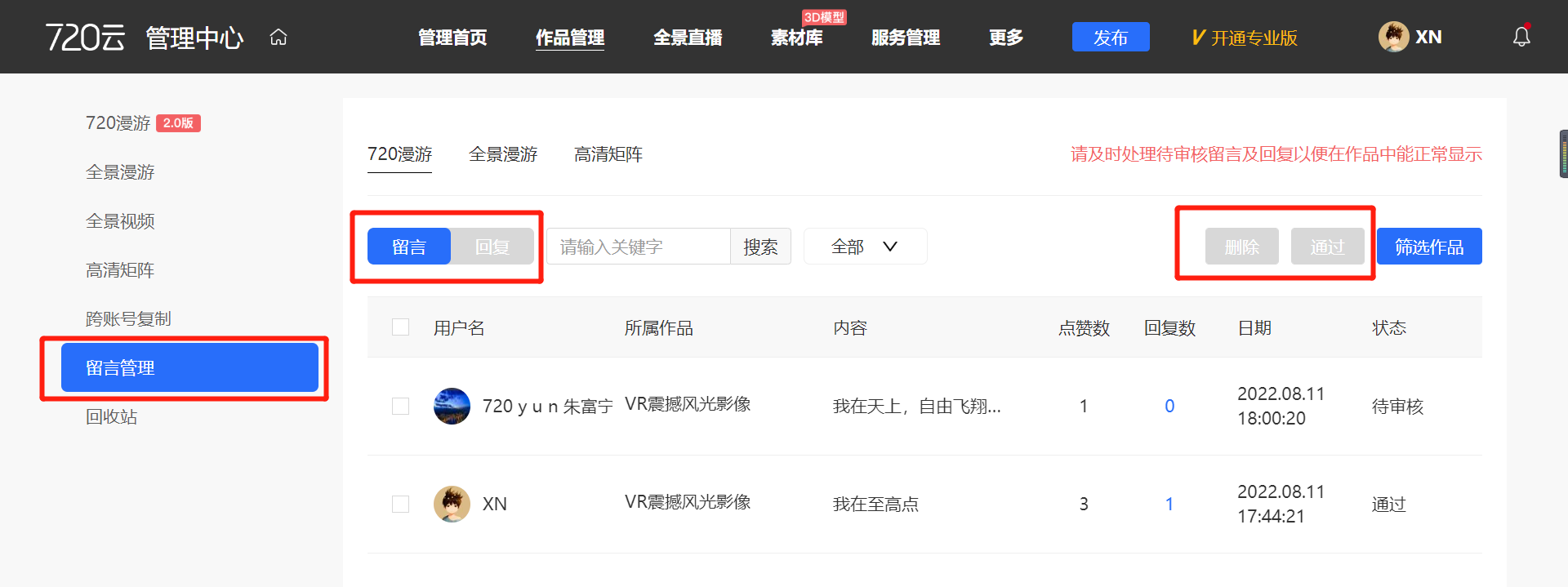
Task: Click the 720云 logo
Action: click(85, 38)
